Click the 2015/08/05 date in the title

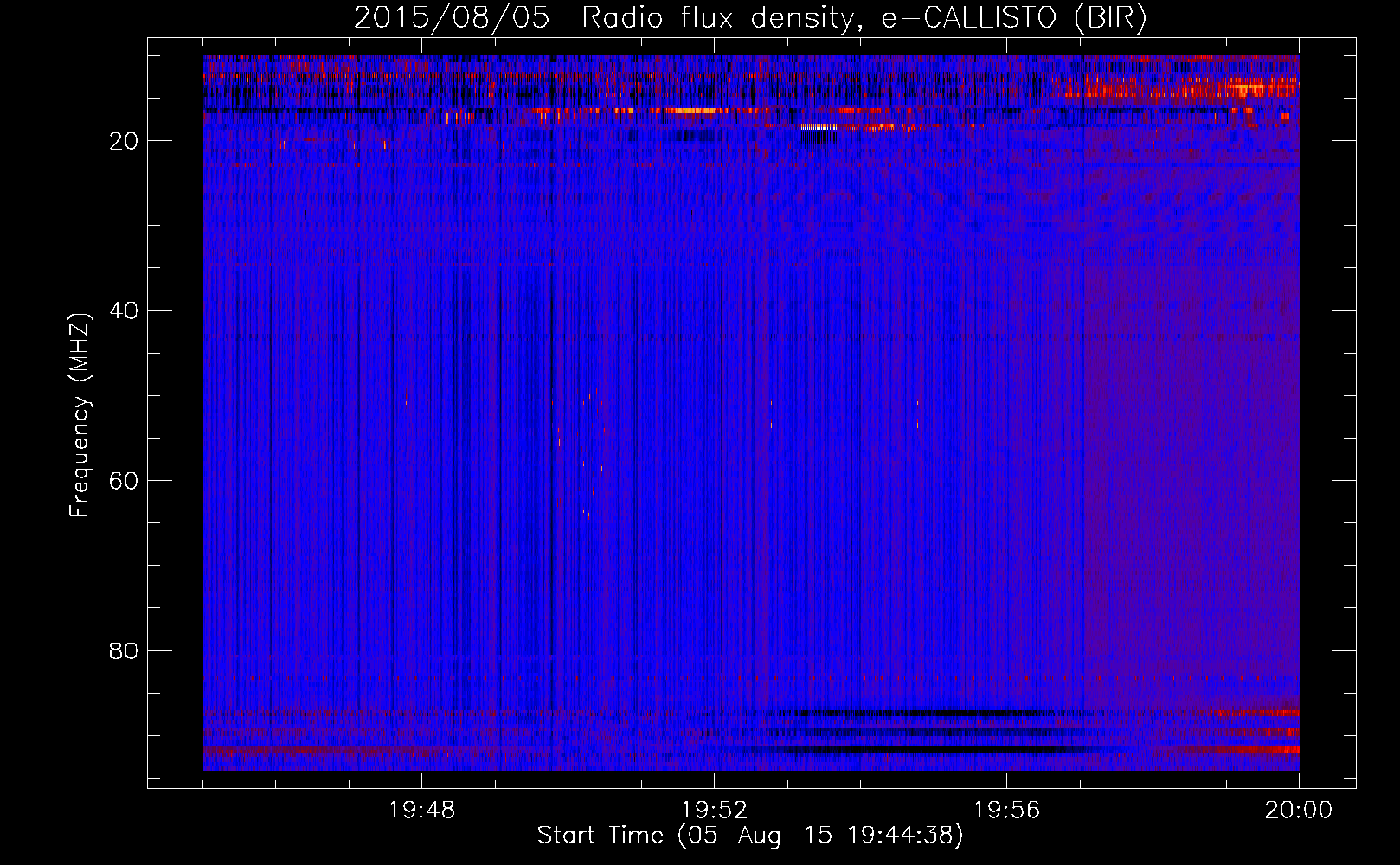tap(452, 18)
